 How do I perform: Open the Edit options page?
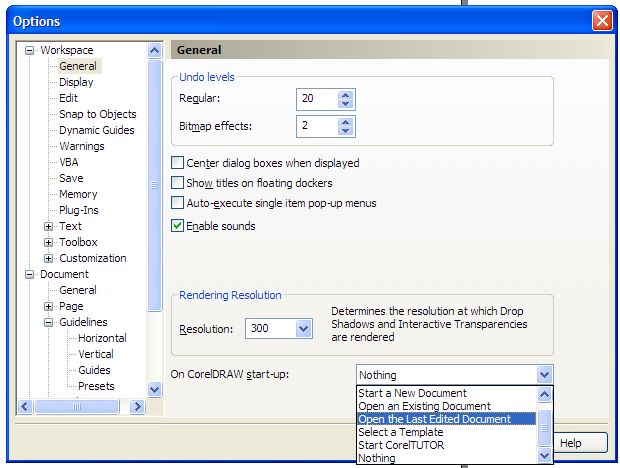pos(68,98)
